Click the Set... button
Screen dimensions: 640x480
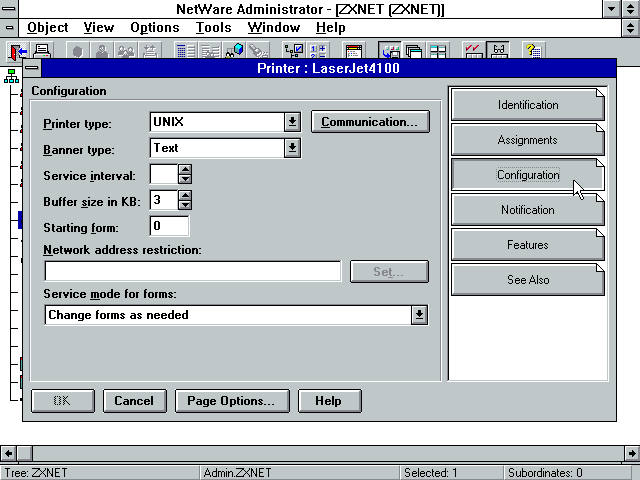[x=389, y=272]
